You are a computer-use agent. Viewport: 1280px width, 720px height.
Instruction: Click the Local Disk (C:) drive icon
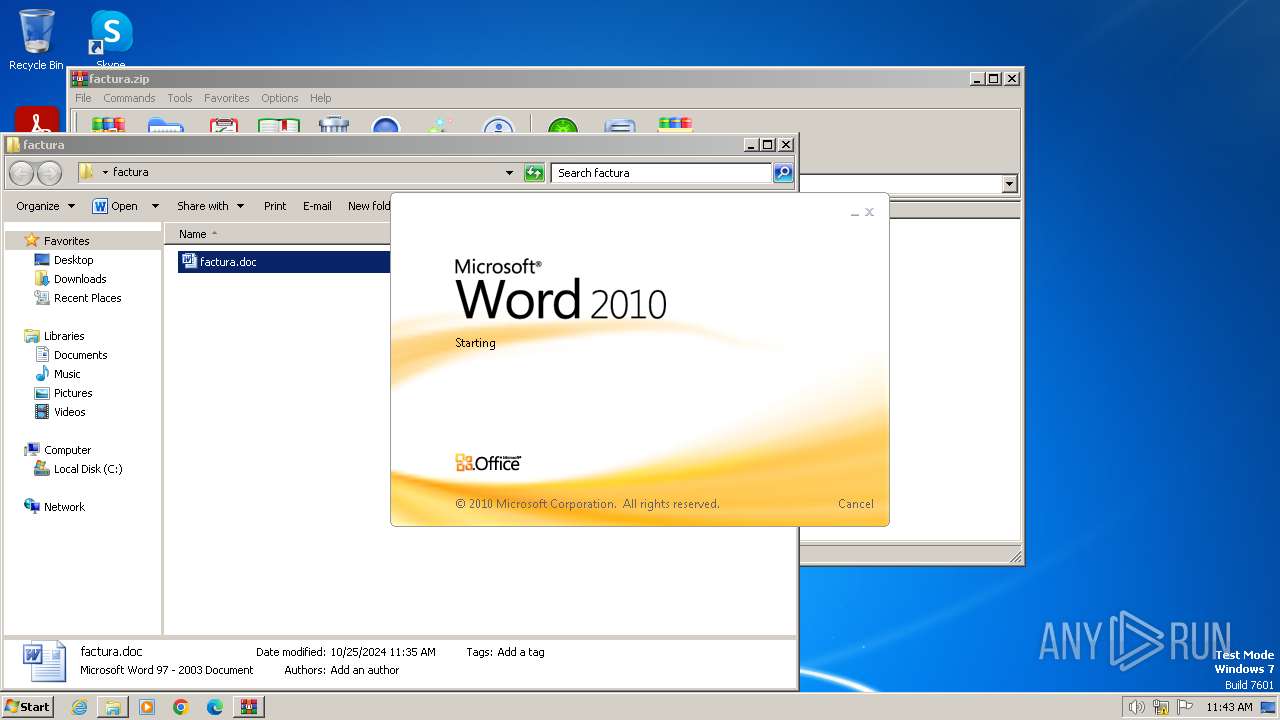[x=42, y=469]
